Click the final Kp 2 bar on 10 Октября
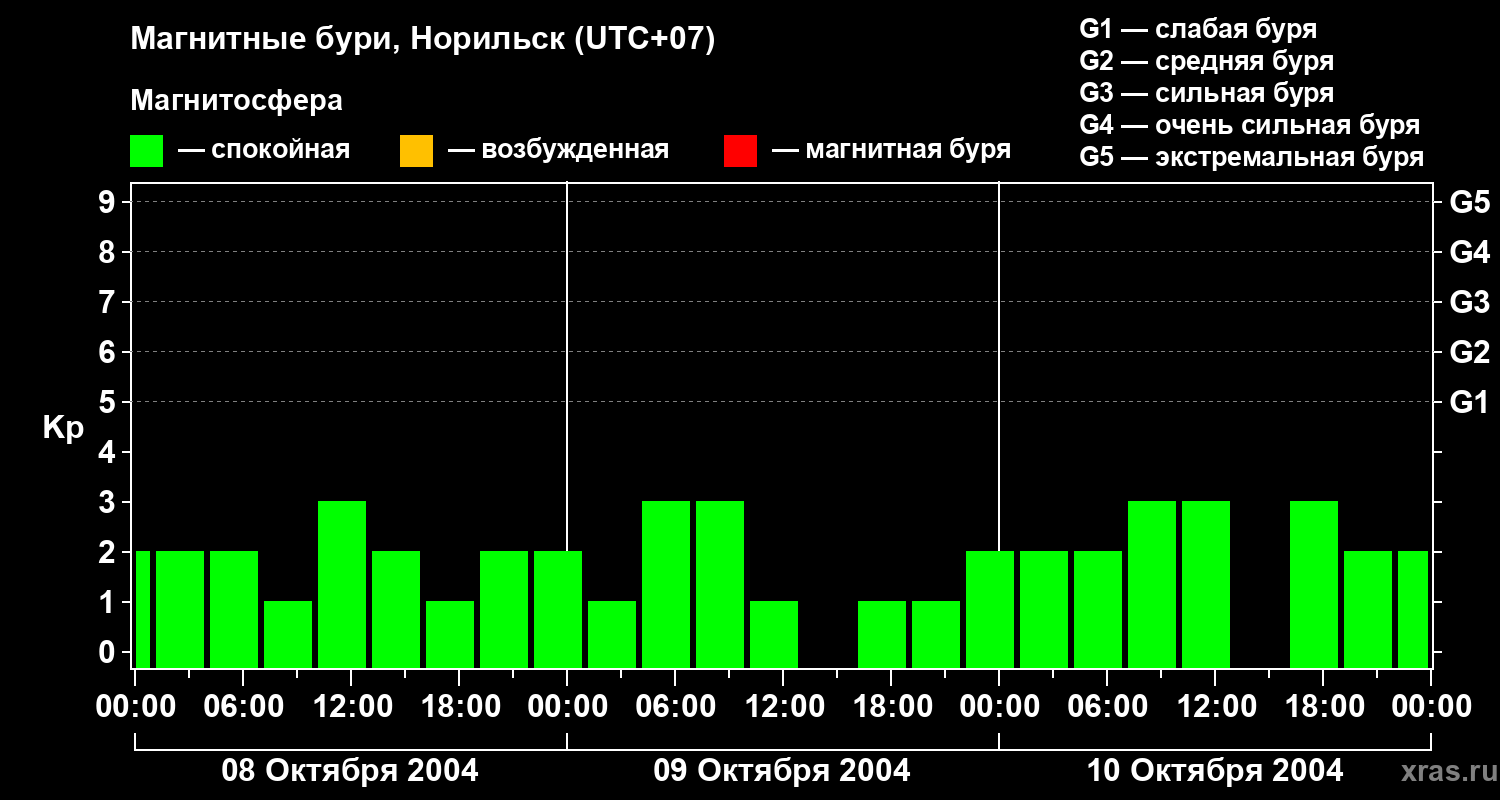The width and height of the screenshot is (1500, 800). (1413, 609)
